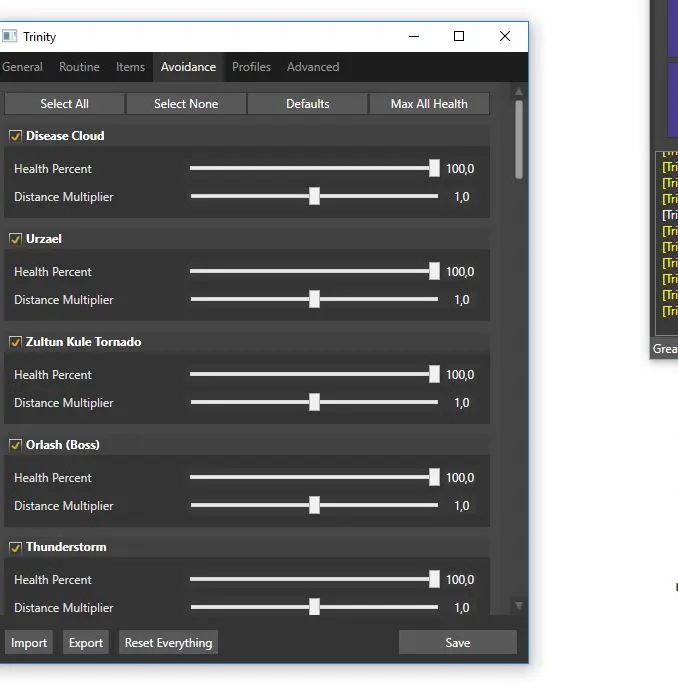Click the Import button
678x691 pixels.
tap(29, 643)
